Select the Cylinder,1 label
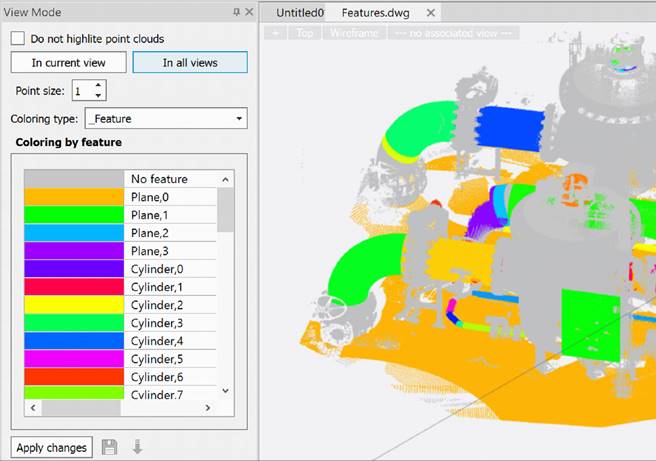Image resolution: width=656 pixels, height=461 pixels. click(x=157, y=287)
